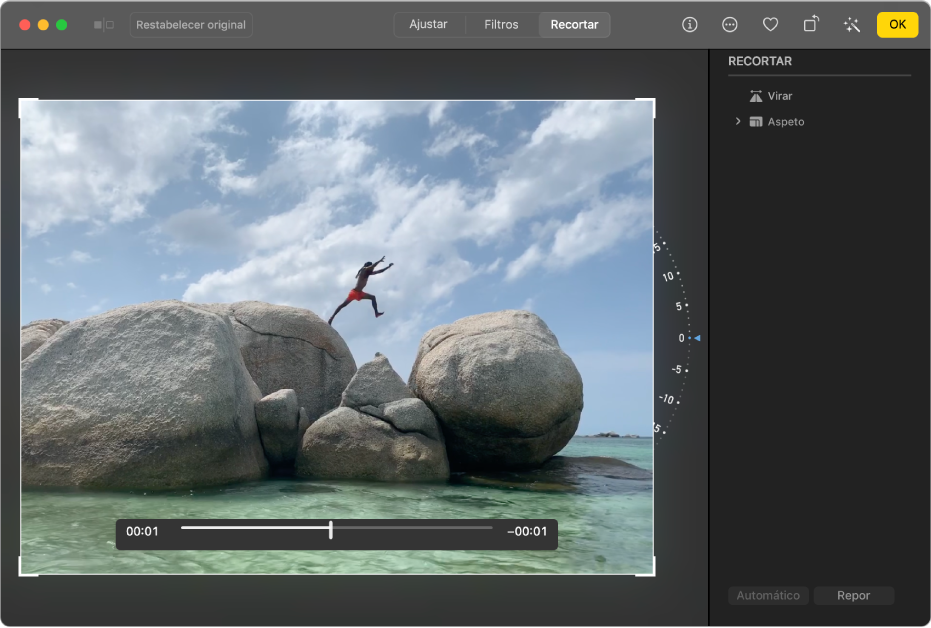Click the bottom-left crop corner handle
The width and height of the screenshot is (931, 628).
pos(22,573)
